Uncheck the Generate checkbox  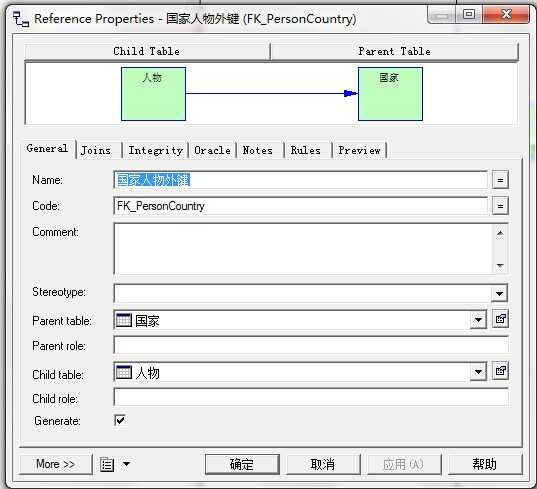pos(120,420)
